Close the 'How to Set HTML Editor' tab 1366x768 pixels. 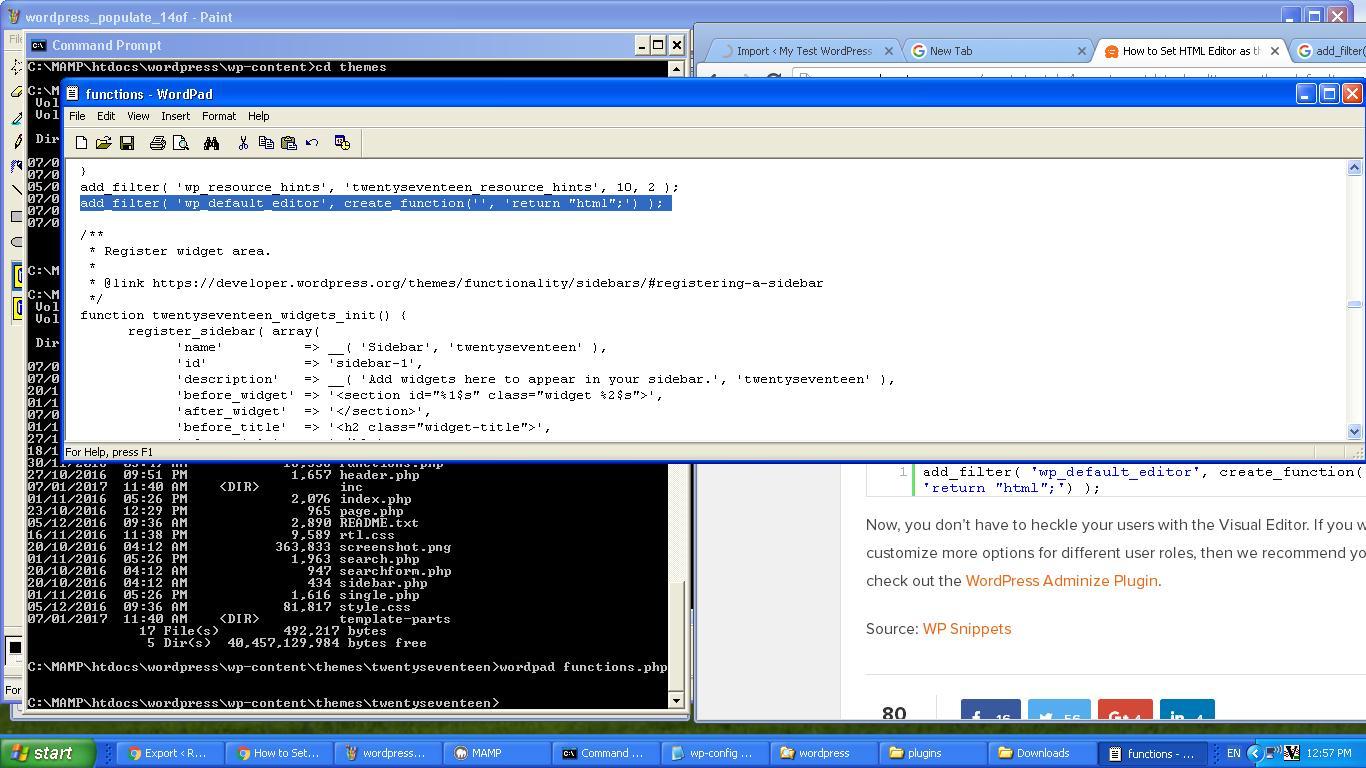click(1274, 51)
